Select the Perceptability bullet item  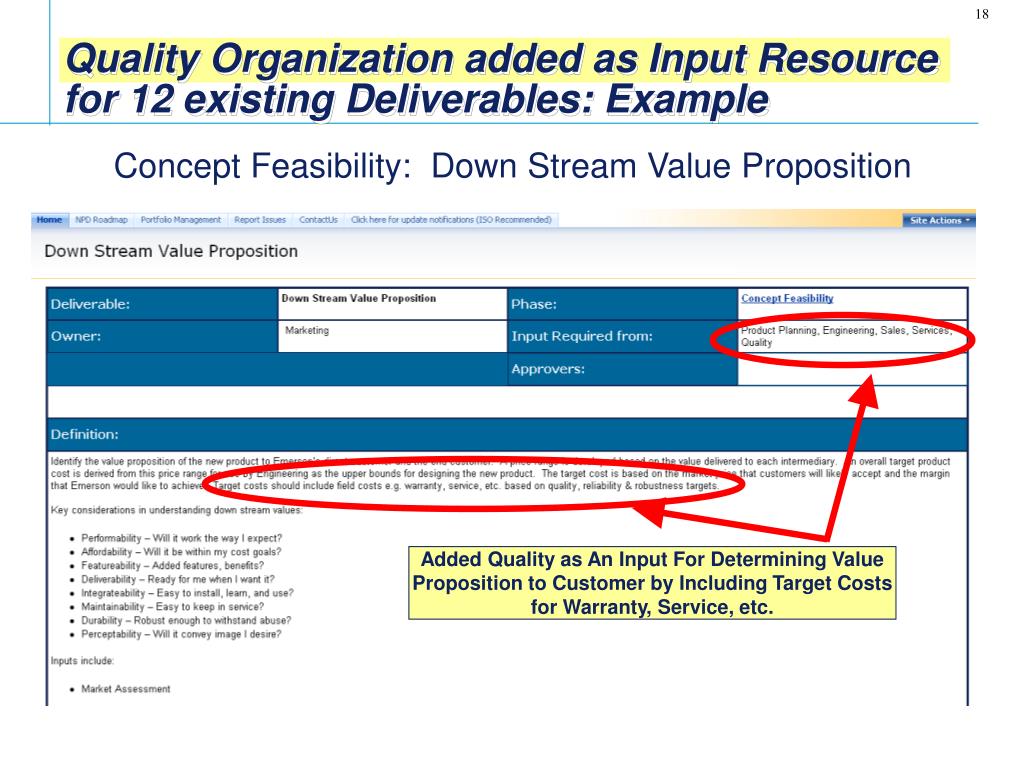(x=181, y=634)
